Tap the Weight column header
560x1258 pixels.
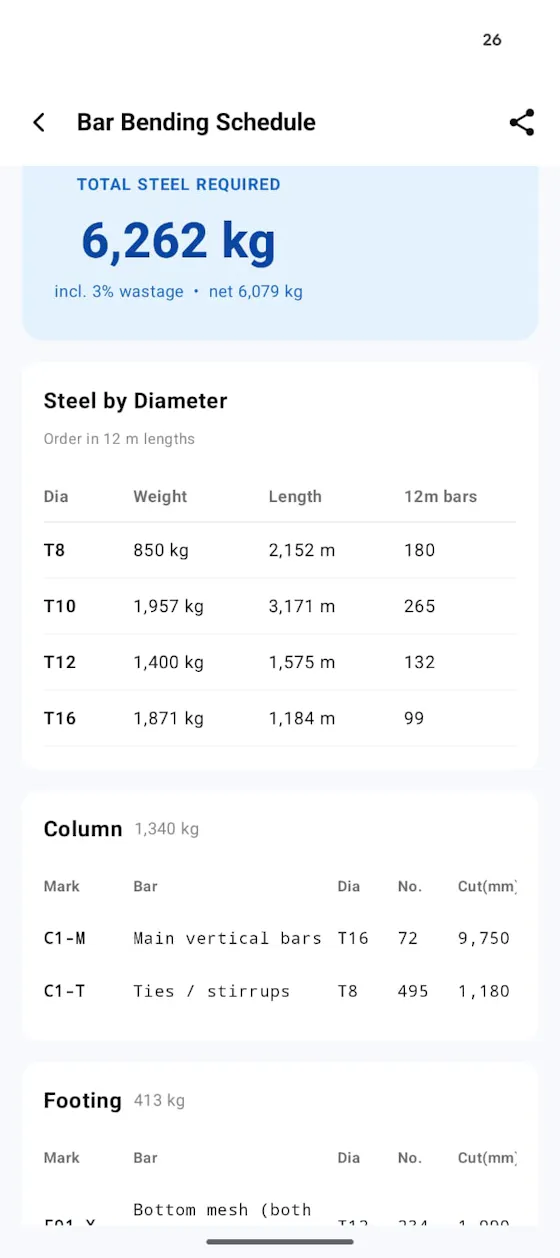[160, 497]
